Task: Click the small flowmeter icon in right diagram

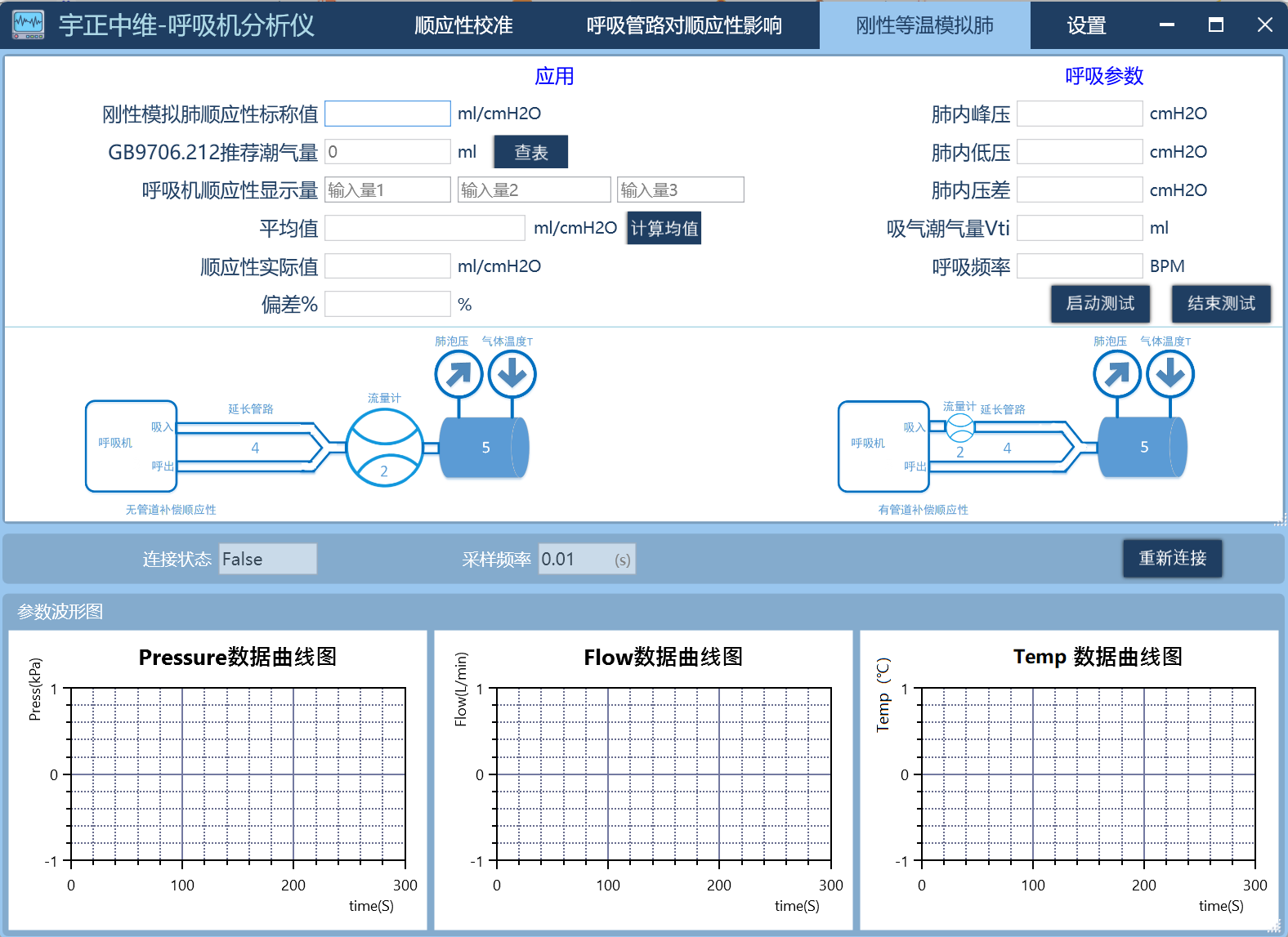Action: pyautogui.click(x=959, y=426)
